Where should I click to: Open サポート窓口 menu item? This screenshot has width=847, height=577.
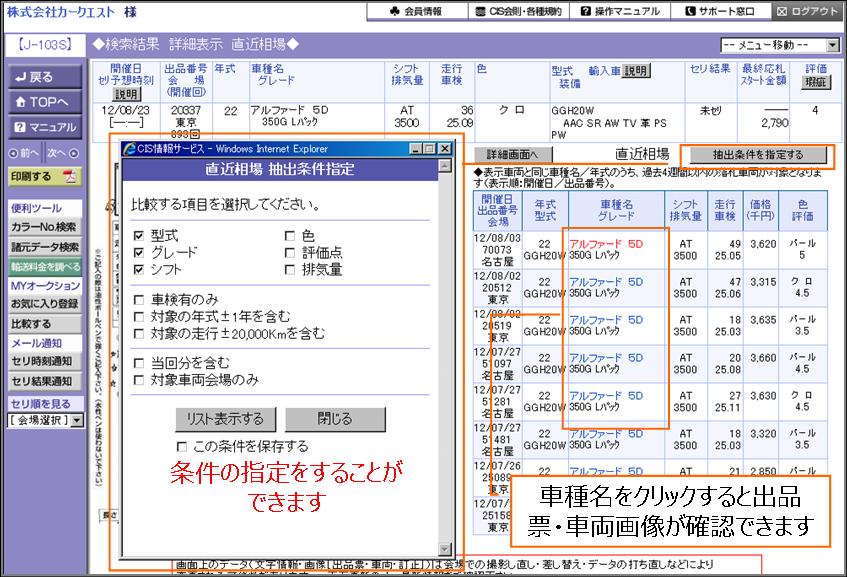point(720,11)
